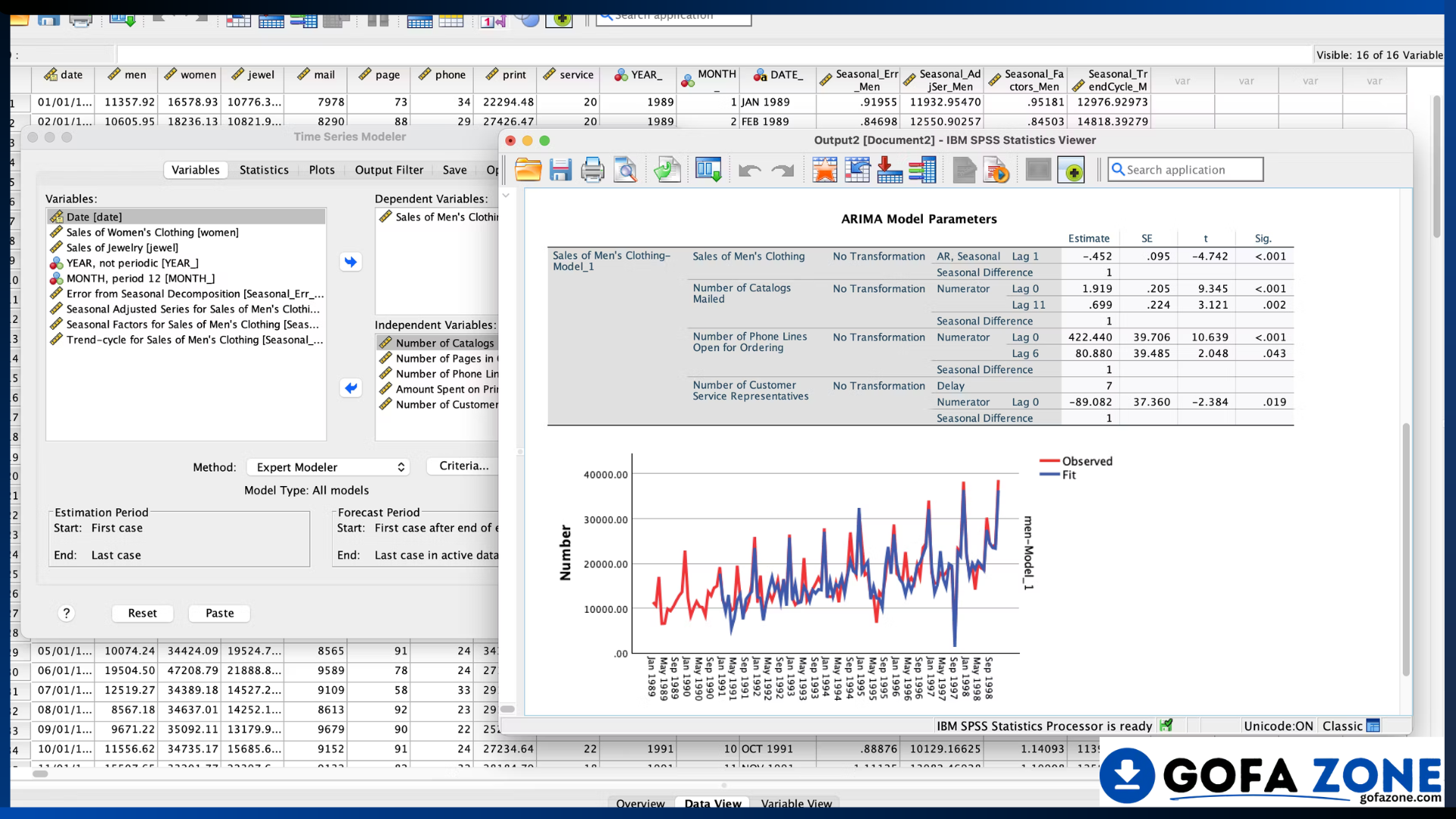Viewport: 1456px width, 819px height.
Task: Click the printer icon in Data Editor toolbar
Action: [80, 20]
